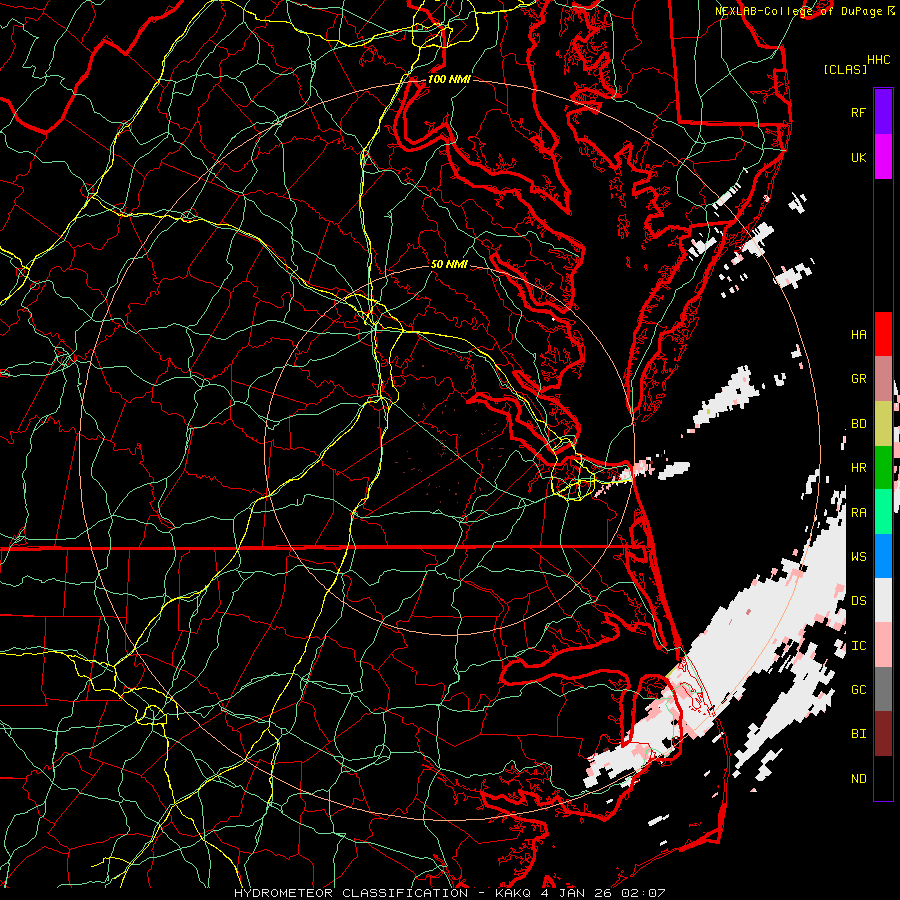This screenshot has height=900, width=900.
Task: Click the "[CLAS]" units label
Action: click(x=845, y=69)
